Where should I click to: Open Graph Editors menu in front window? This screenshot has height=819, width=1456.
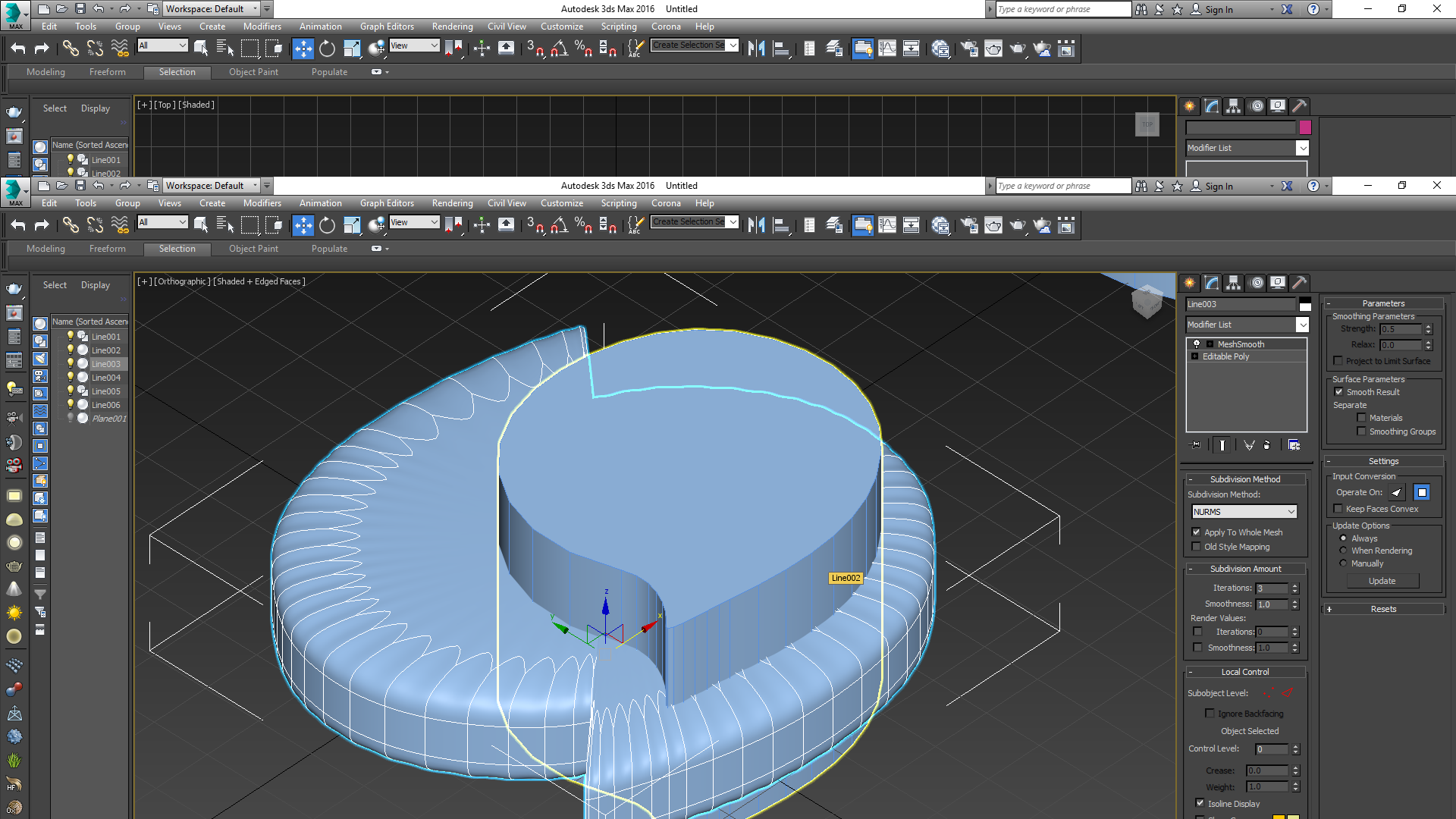(x=387, y=203)
